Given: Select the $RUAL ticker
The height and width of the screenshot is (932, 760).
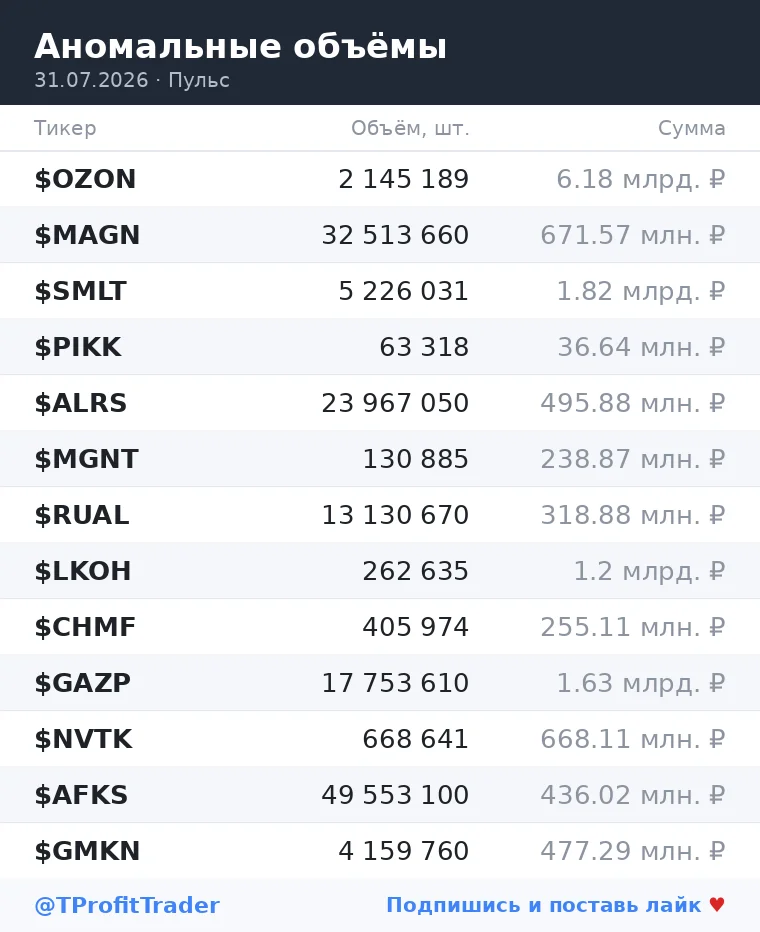Looking at the screenshot, I should coord(81,515).
